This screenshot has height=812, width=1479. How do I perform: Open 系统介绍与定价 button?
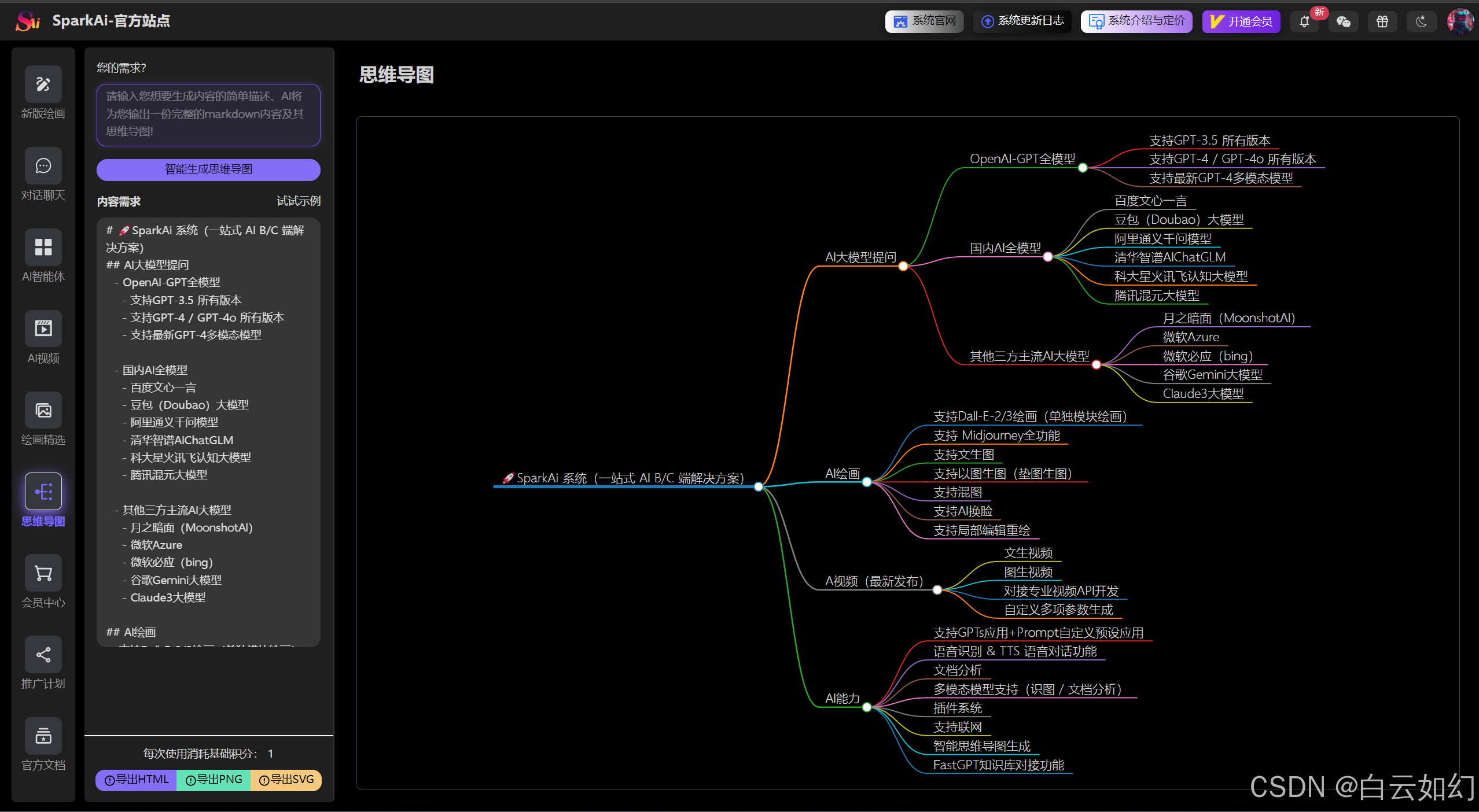[x=1136, y=21]
